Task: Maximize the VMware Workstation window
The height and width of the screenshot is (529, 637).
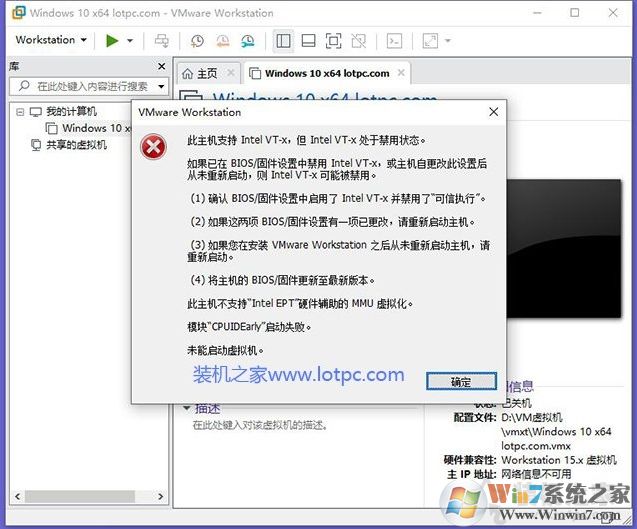Action: coord(574,13)
